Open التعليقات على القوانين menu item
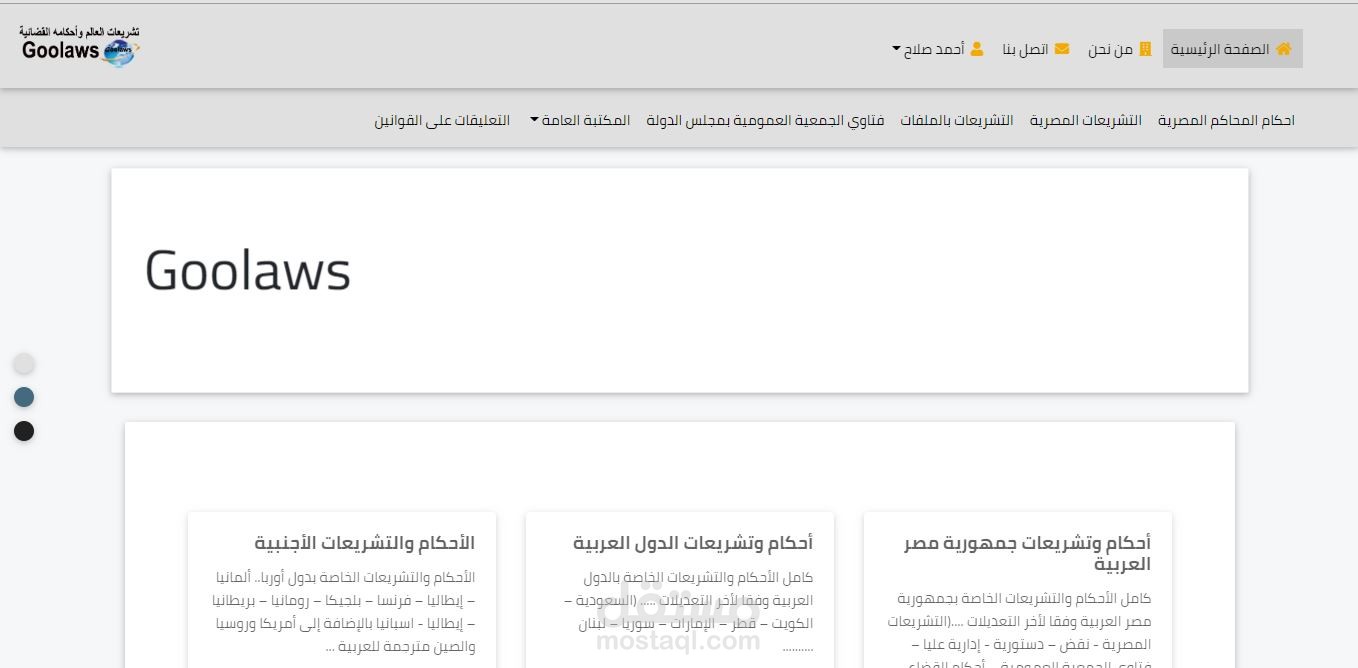The height and width of the screenshot is (668, 1358). [x=442, y=121]
